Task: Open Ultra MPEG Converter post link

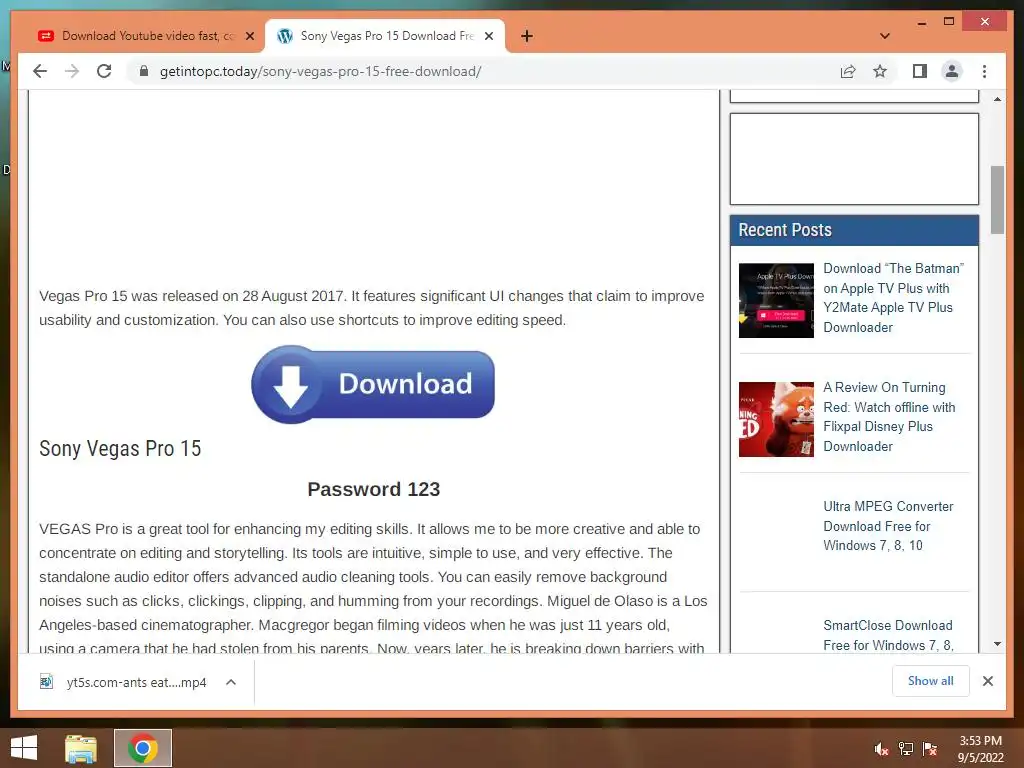Action: tap(888, 526)
